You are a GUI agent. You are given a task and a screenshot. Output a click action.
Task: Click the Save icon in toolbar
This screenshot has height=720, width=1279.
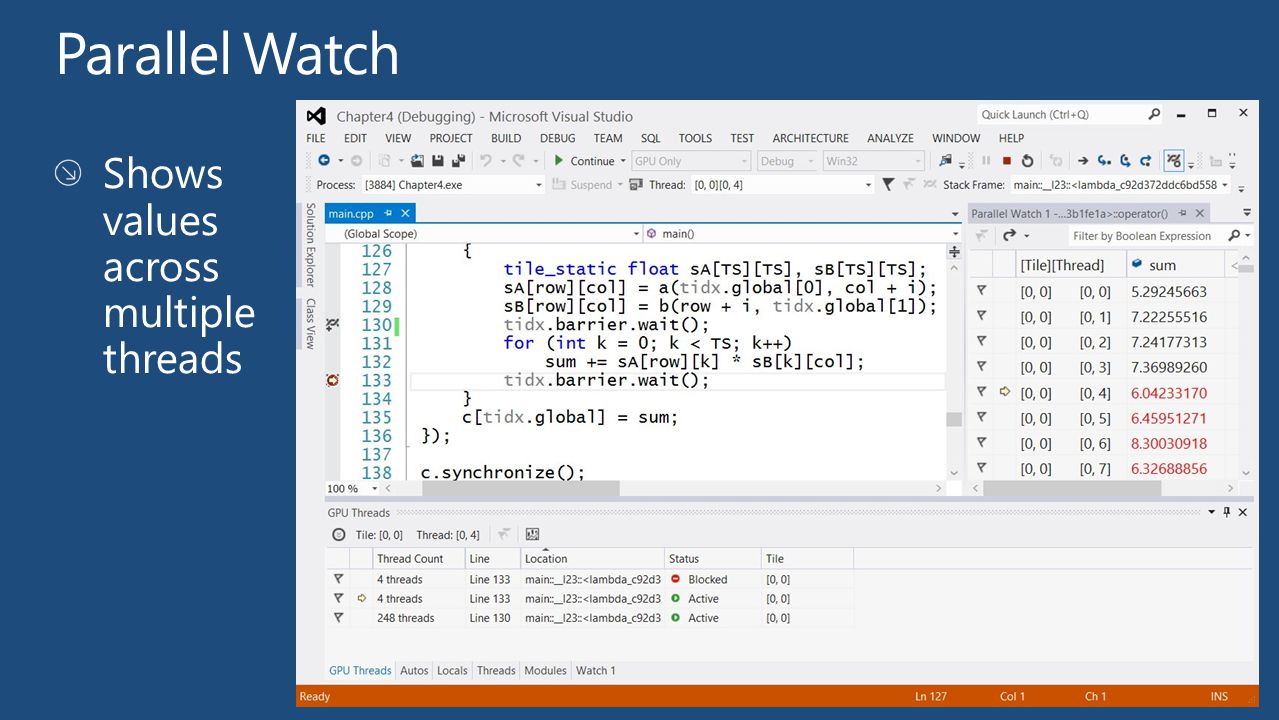click(438, 160)
